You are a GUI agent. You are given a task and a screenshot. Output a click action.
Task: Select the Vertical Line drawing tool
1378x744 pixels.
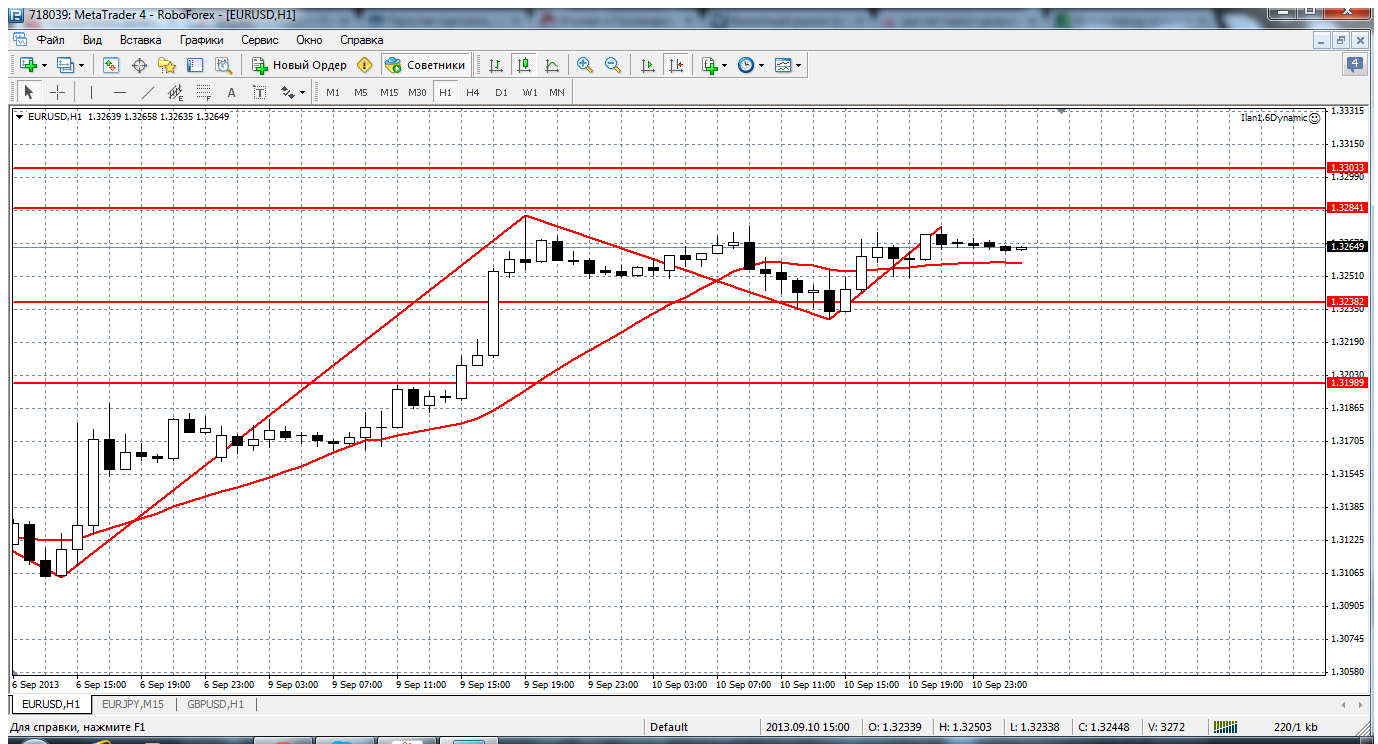(x=91, y=92)
